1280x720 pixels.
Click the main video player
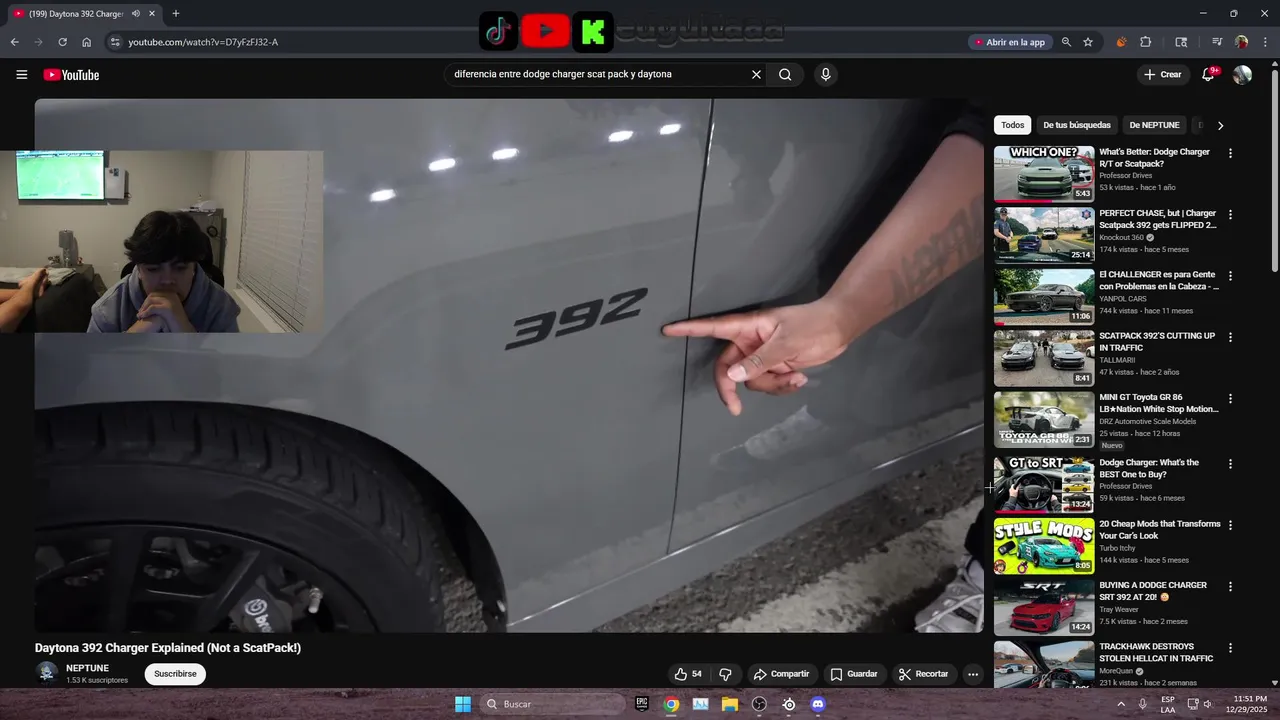[x=509, y=365]
